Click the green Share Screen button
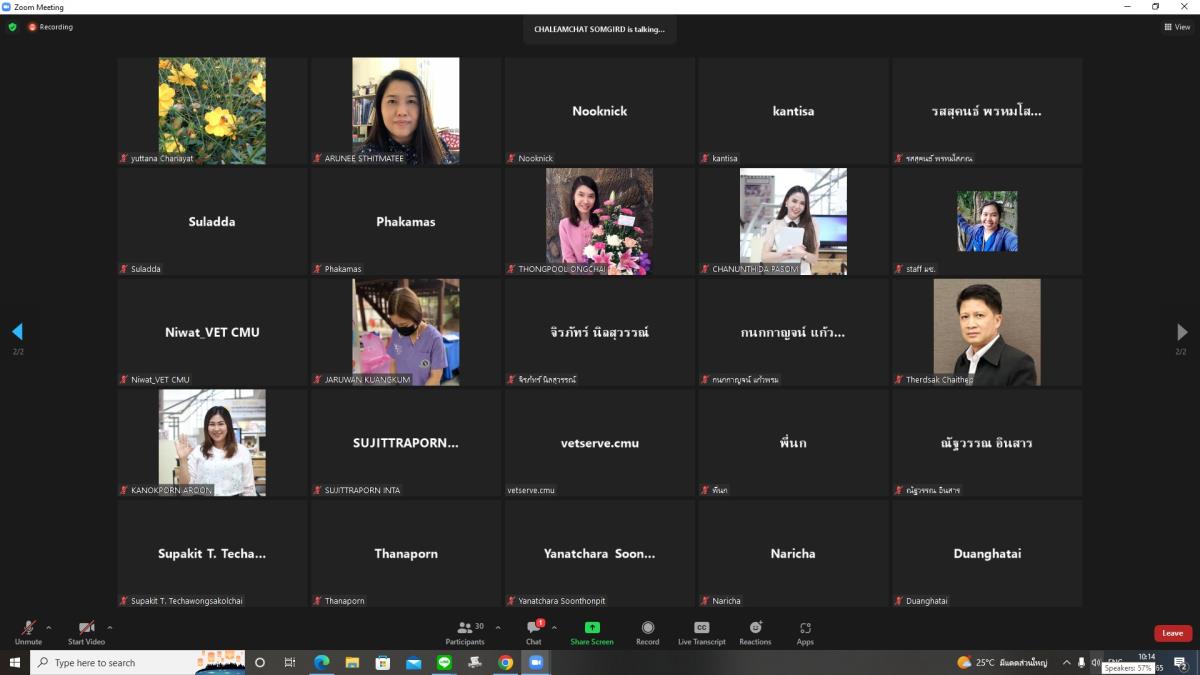The width and height of the screenshot is (1200, 675). coord(592,632)
